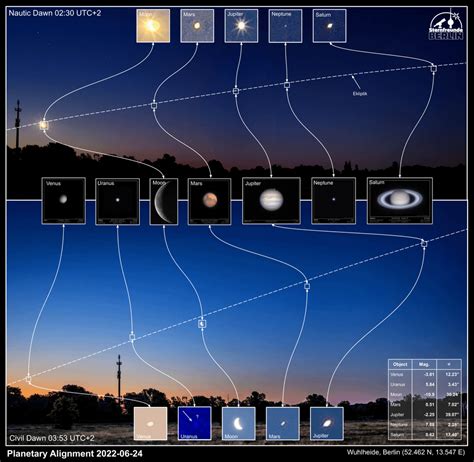Select the large Jupiter telescope image
Viewport: 474px width, 462px height.
point(271,201)
